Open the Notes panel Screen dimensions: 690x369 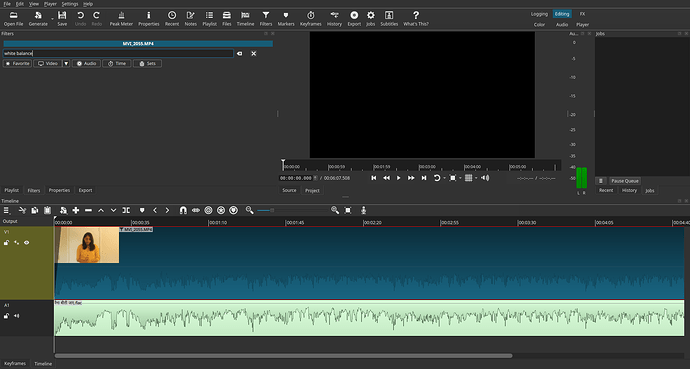(191, 19)
